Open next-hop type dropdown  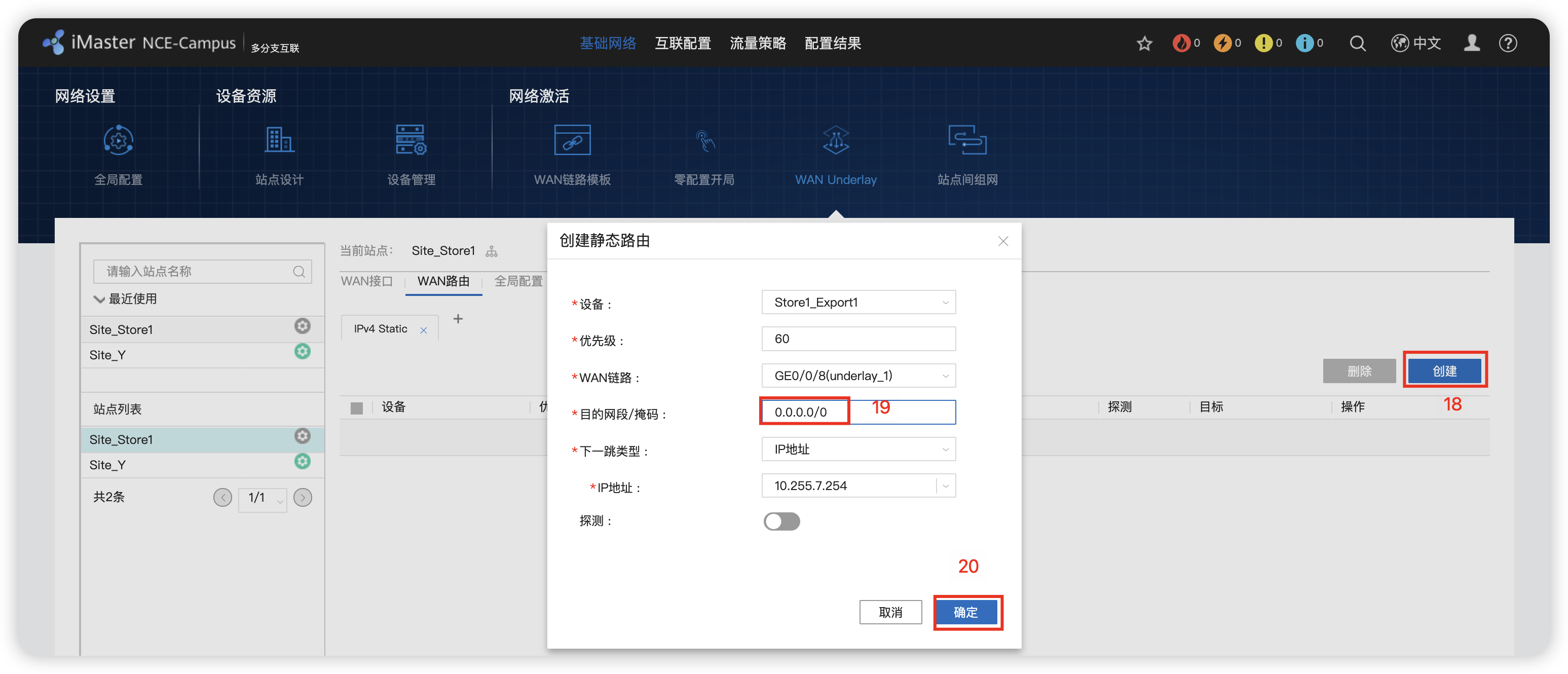[x=858, y=450]
